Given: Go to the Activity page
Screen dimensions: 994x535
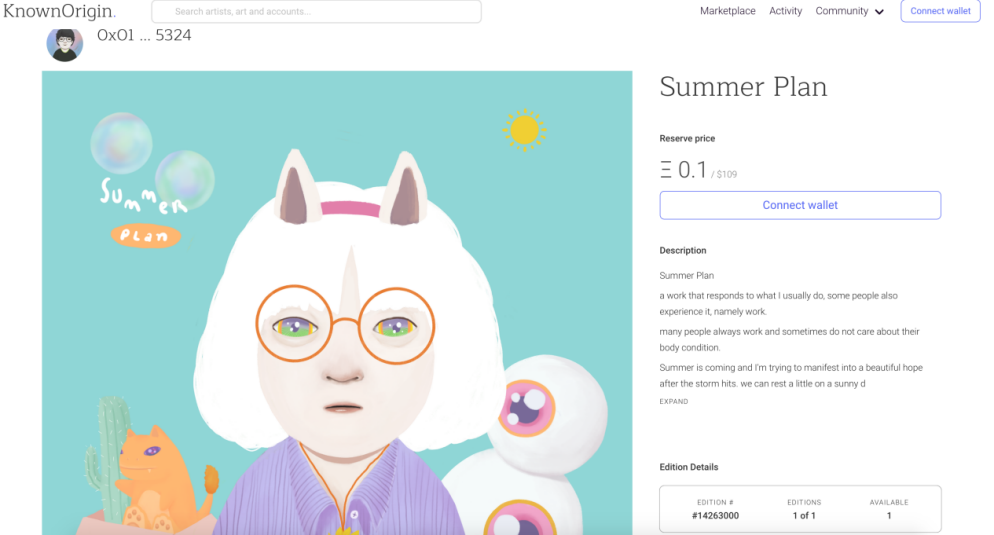Looking at the screenshot, I should tap(785, 11).
